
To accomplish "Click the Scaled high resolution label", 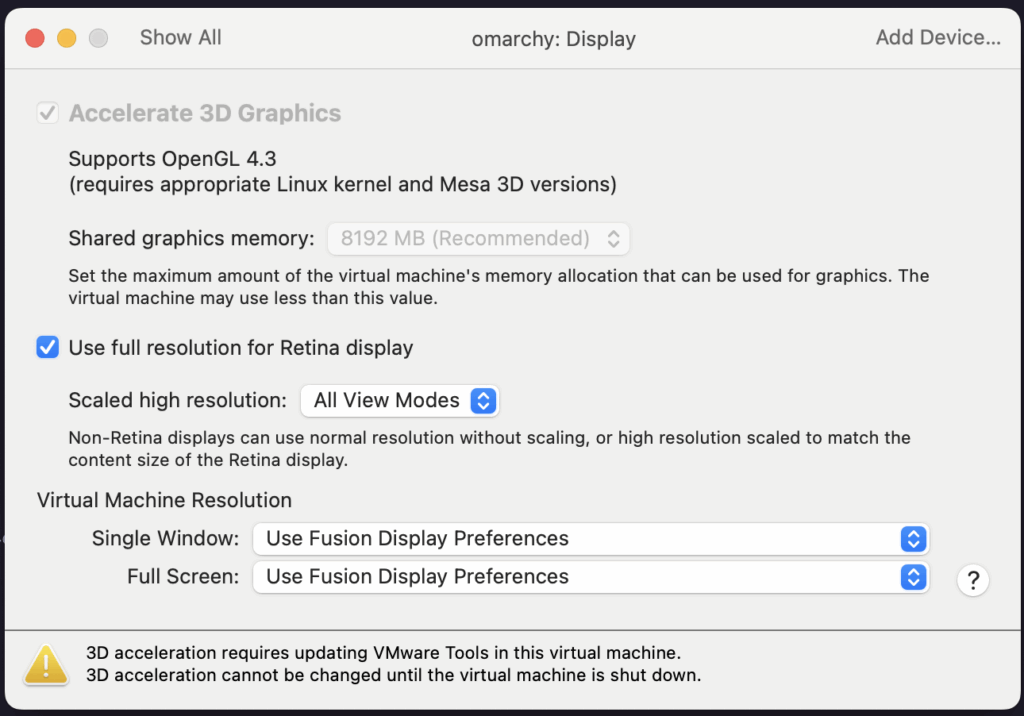I will click(178, 400).
